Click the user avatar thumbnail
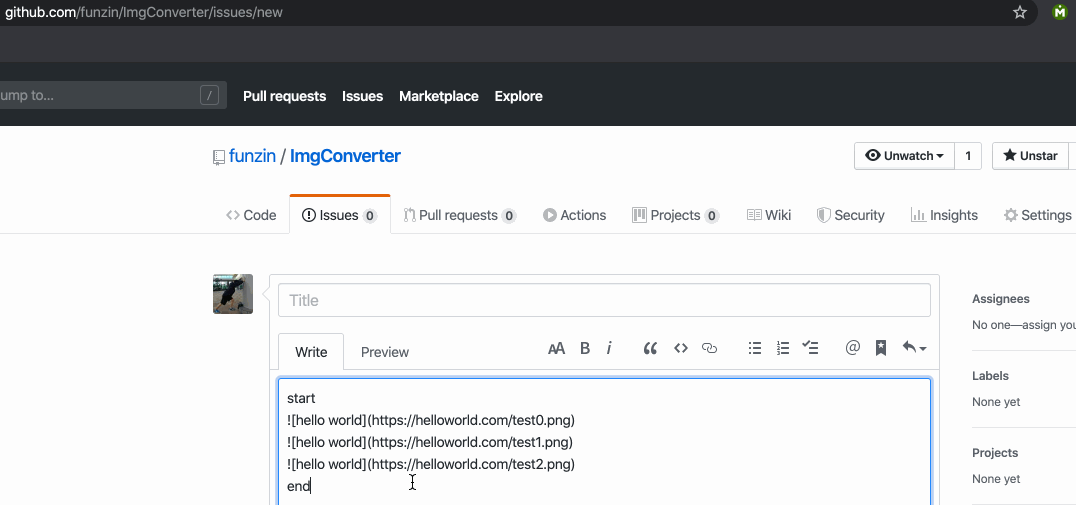 point(233,294)
